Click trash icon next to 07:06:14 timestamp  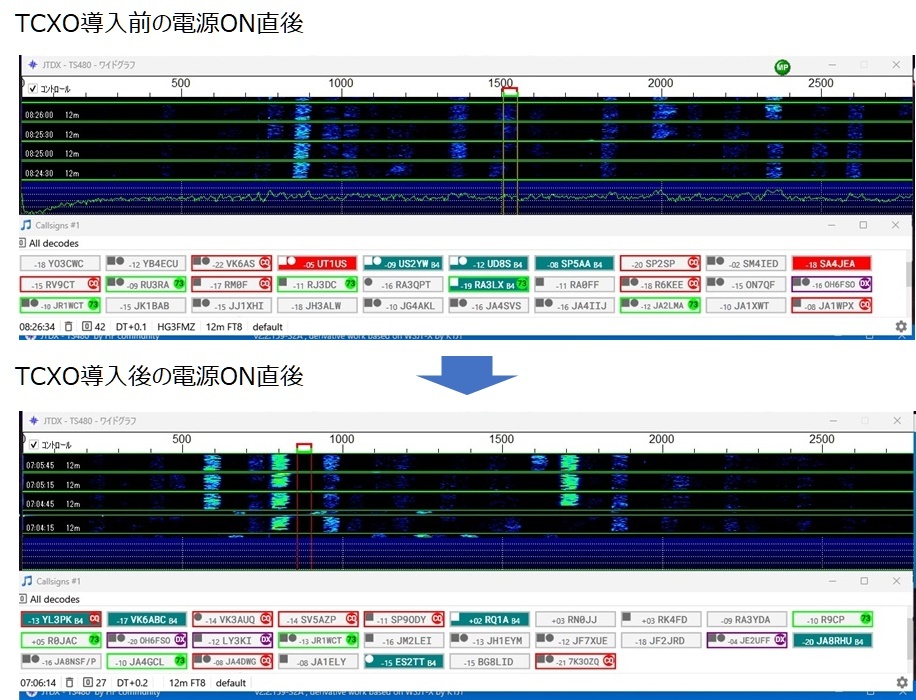(x=68, y=683)
